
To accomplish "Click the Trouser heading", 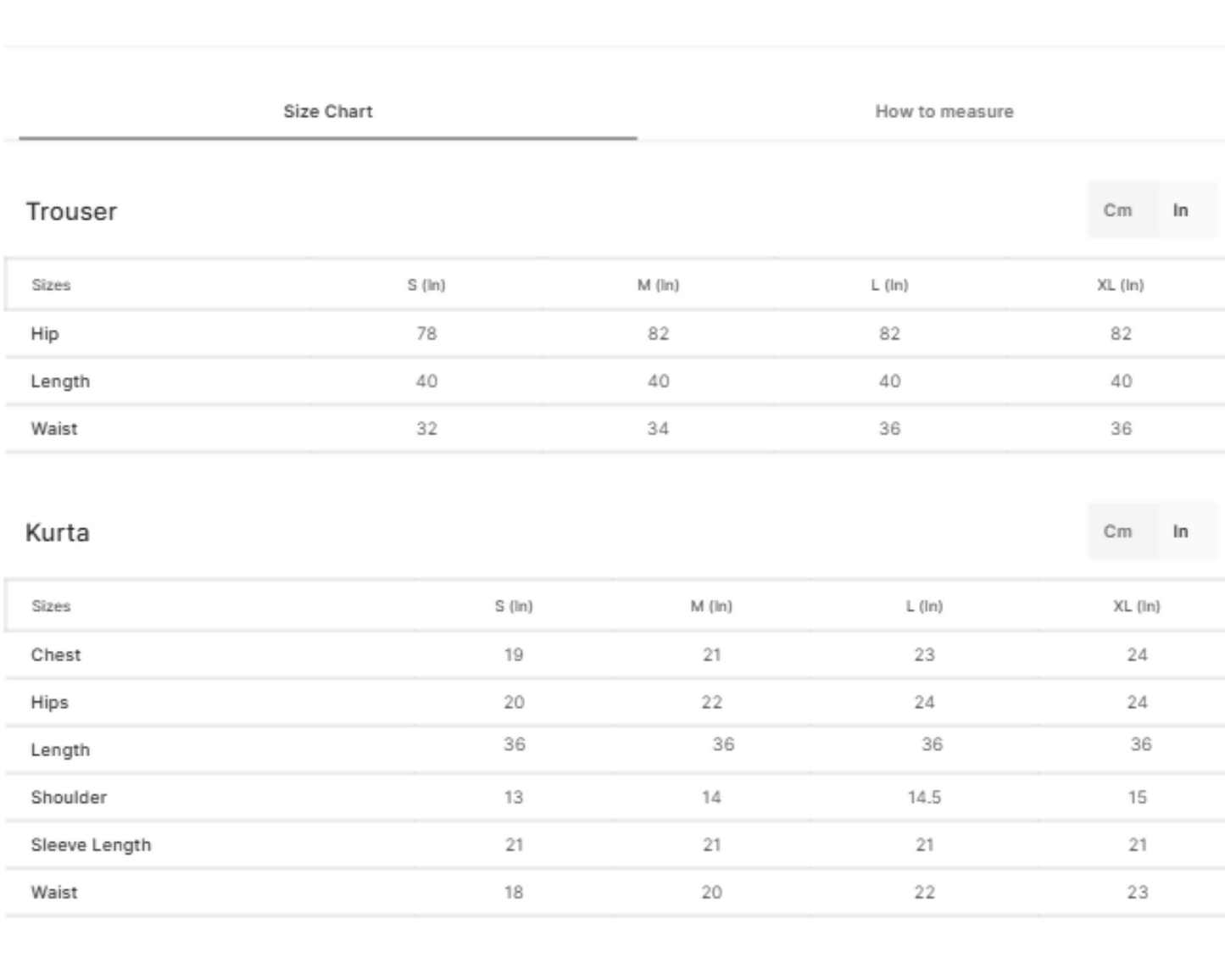I will 71,211.
